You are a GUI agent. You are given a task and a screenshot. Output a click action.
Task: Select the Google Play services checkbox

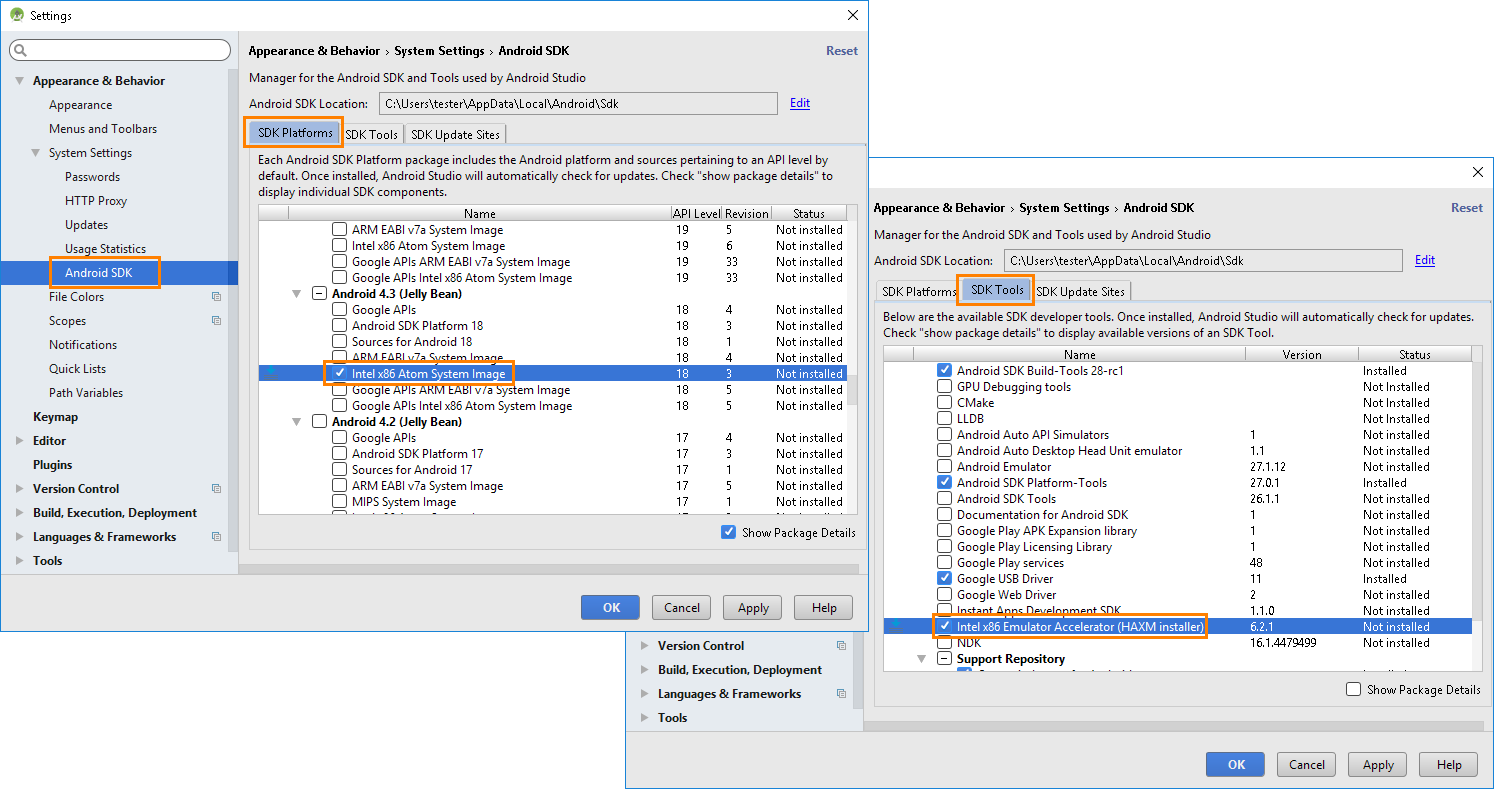(x=944, y=563)
